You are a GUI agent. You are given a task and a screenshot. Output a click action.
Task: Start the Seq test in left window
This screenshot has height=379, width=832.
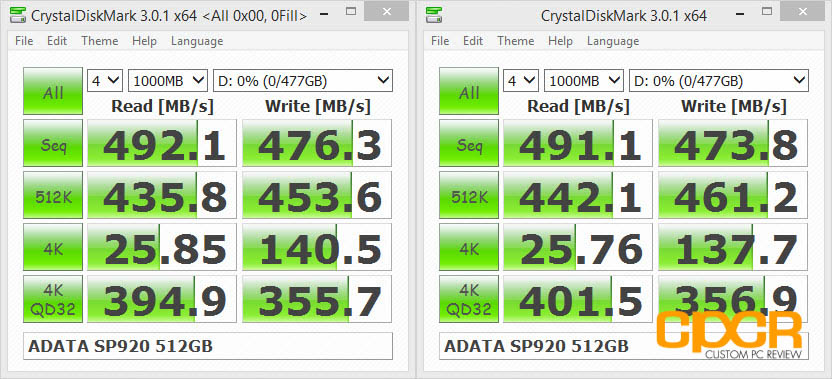53,143
